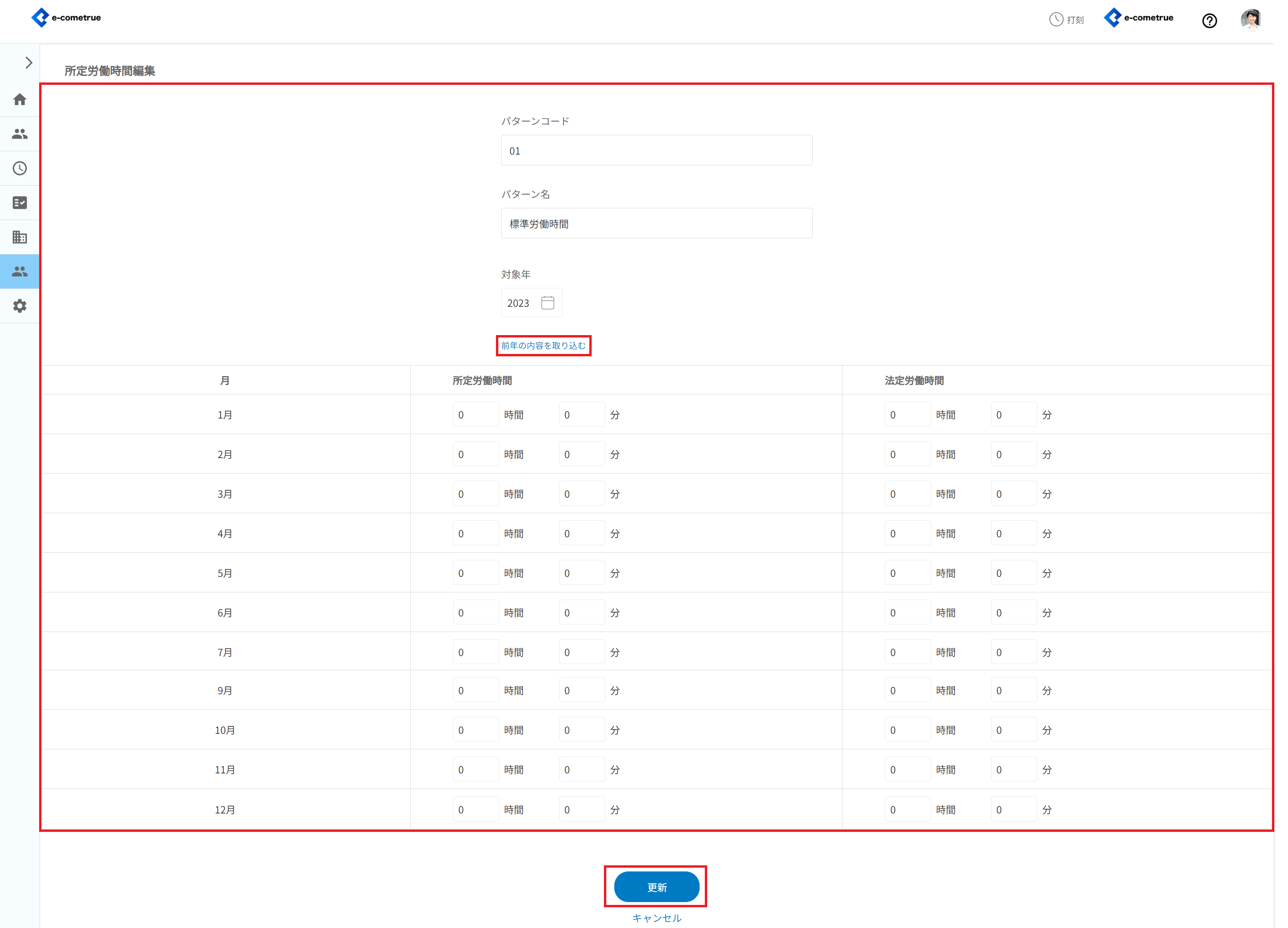Click the employees people icon in the sidebar

click(x=20, y=134)
